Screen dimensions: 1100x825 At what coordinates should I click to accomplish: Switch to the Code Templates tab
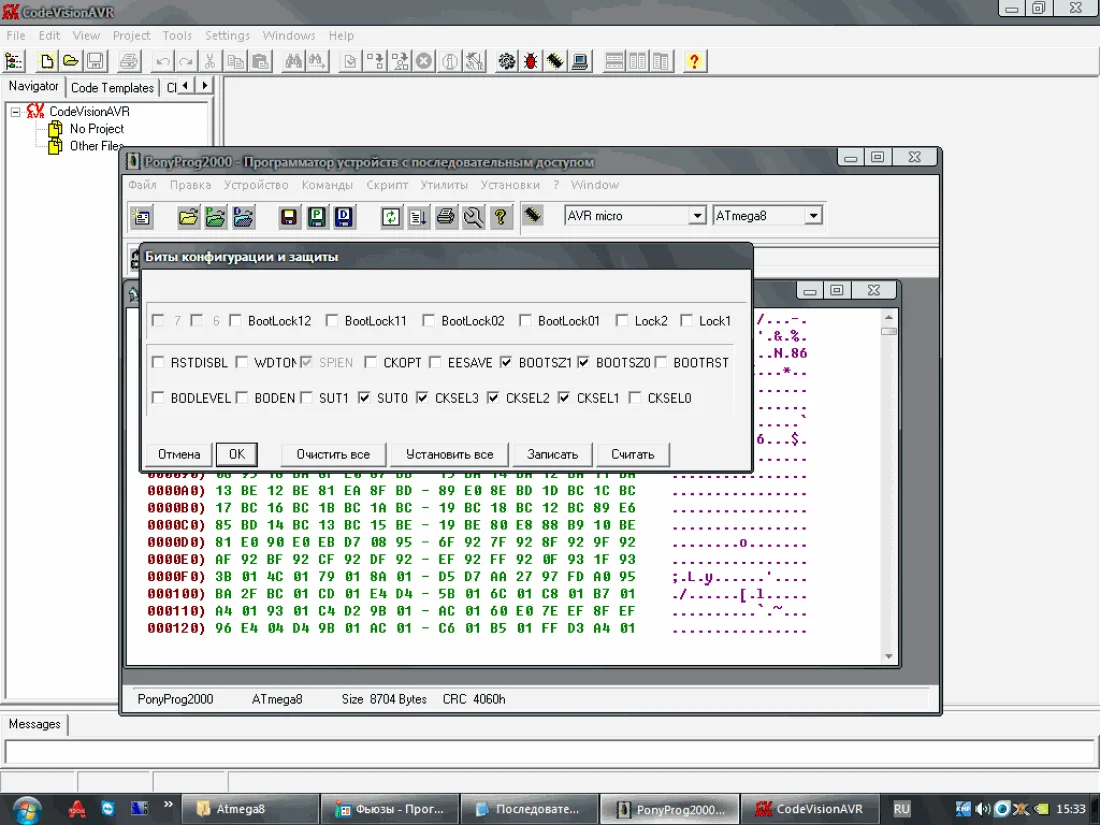[112, 88]
